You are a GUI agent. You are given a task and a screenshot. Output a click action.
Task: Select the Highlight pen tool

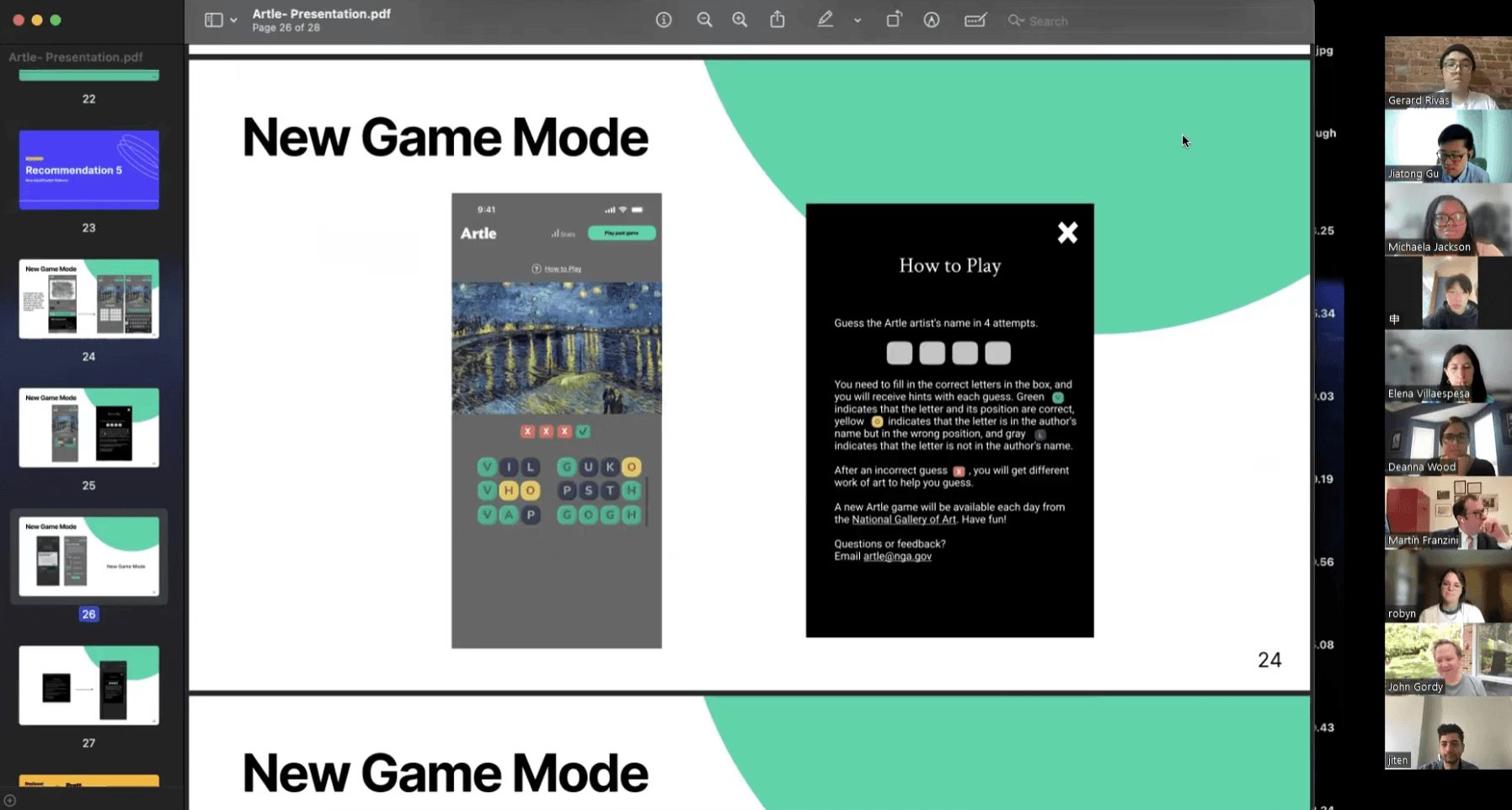(825, 19)
